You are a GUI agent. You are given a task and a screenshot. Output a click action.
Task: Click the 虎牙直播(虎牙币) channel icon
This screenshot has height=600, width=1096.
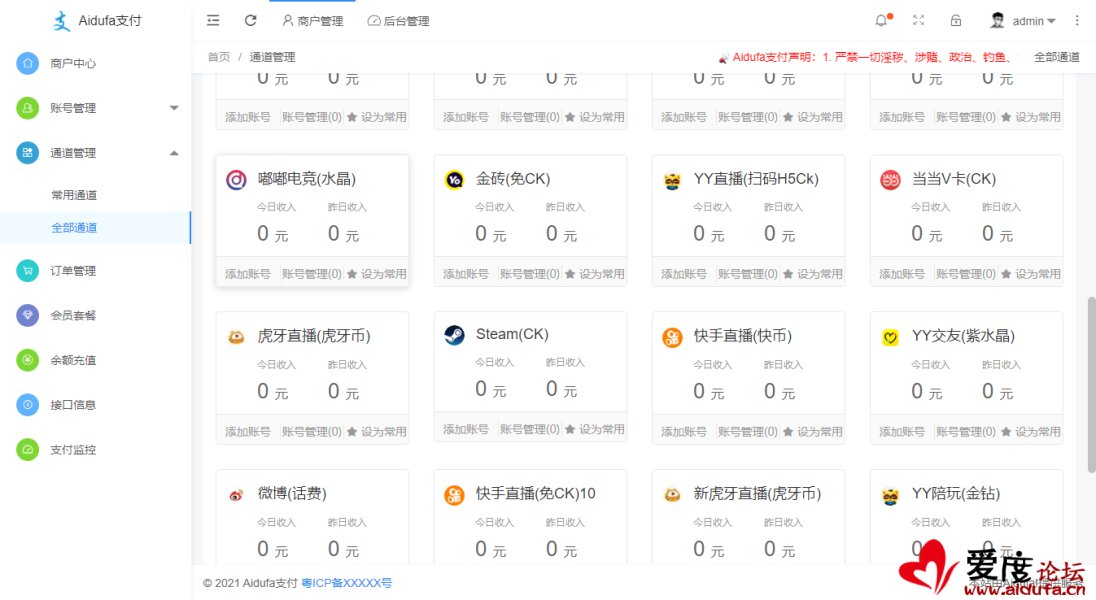click(x=236, y=337)
